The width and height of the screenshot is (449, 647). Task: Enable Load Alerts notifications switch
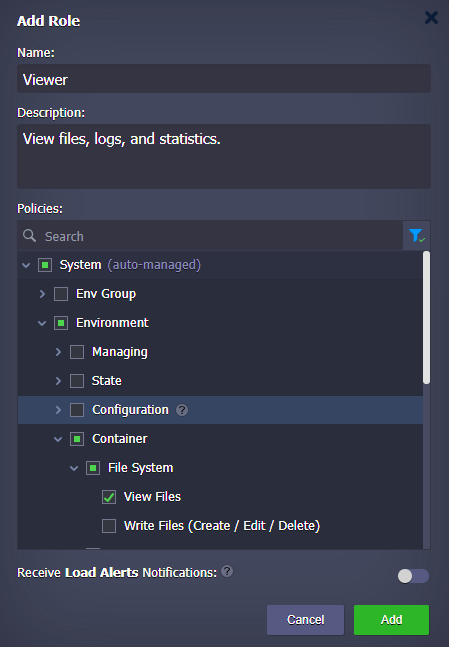pos(413,576)
